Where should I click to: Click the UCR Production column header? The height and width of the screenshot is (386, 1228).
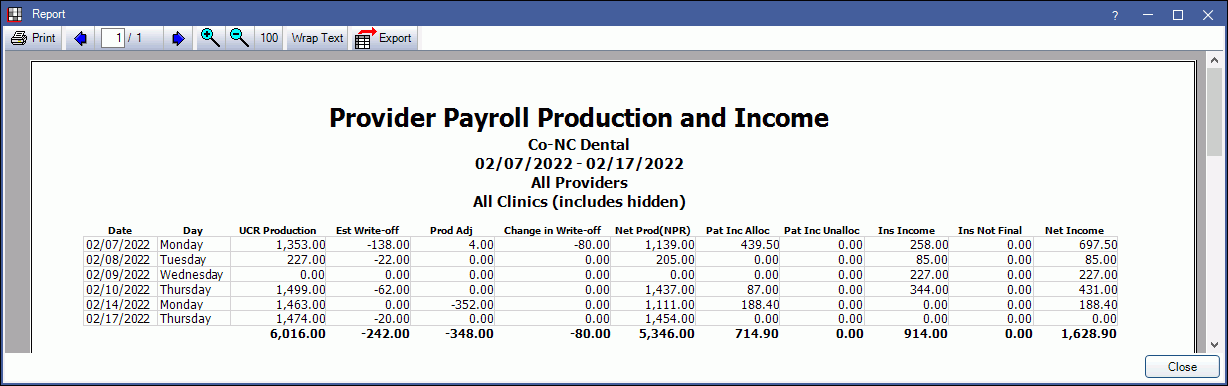point(278,230)
